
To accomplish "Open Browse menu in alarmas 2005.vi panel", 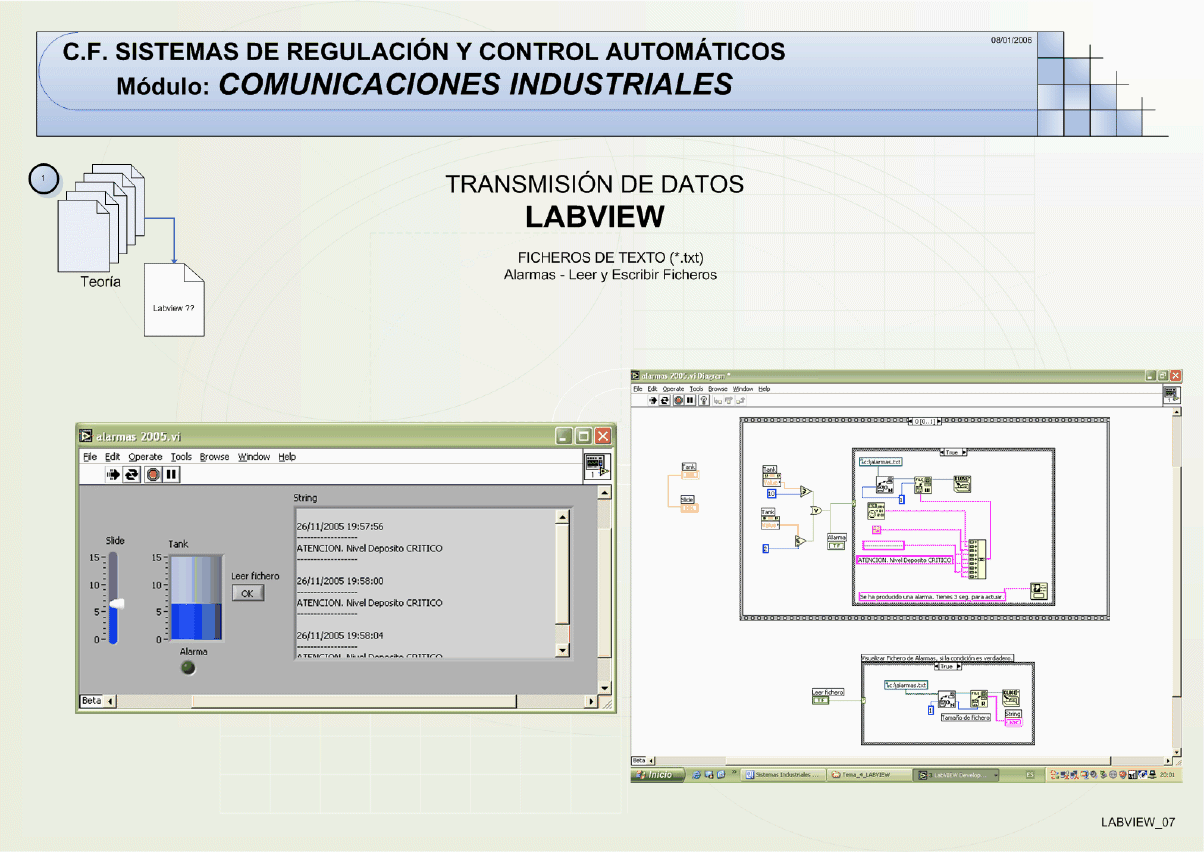I will [215, 457].
